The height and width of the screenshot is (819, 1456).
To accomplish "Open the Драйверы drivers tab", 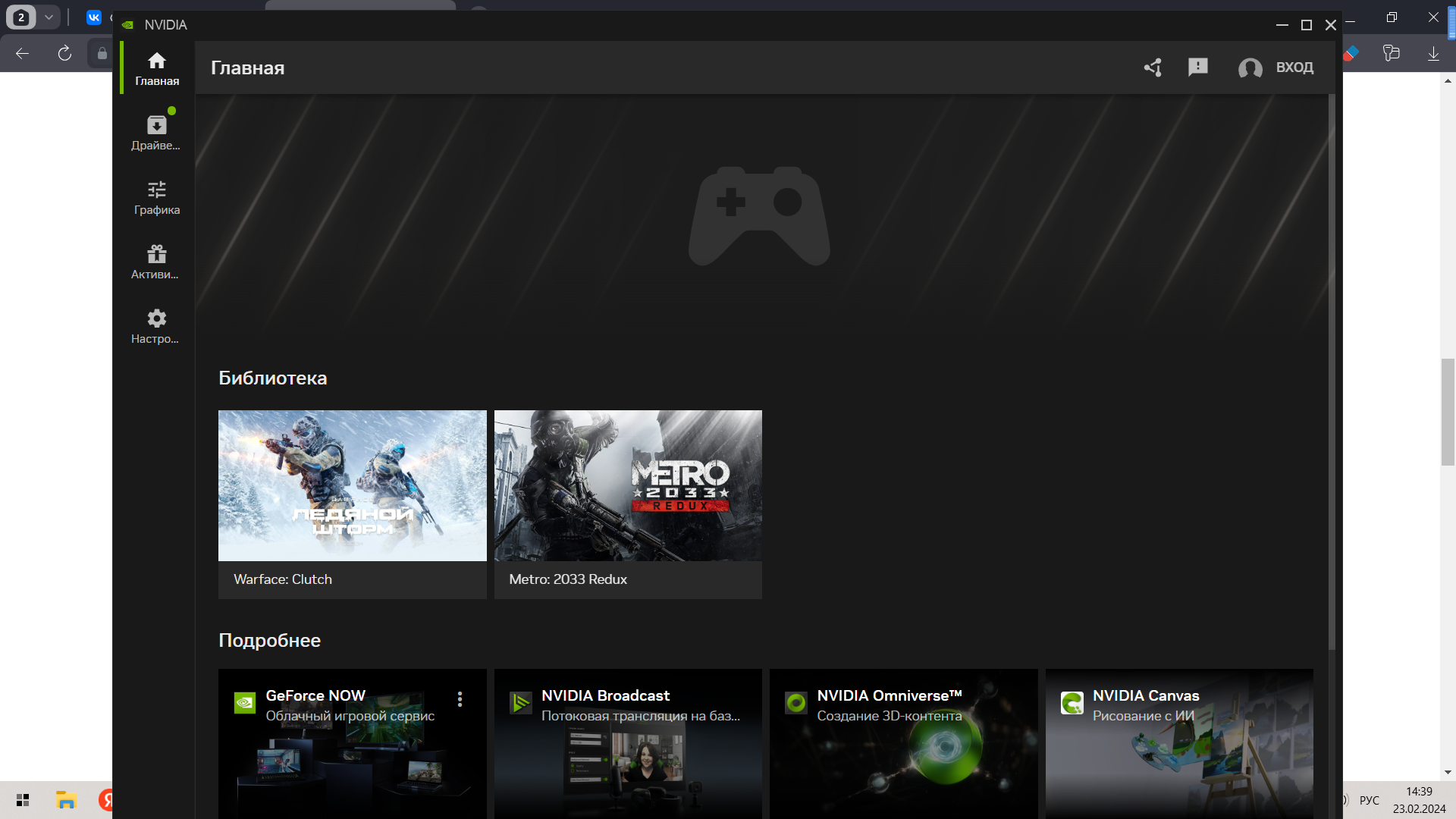I will [157, 133].
